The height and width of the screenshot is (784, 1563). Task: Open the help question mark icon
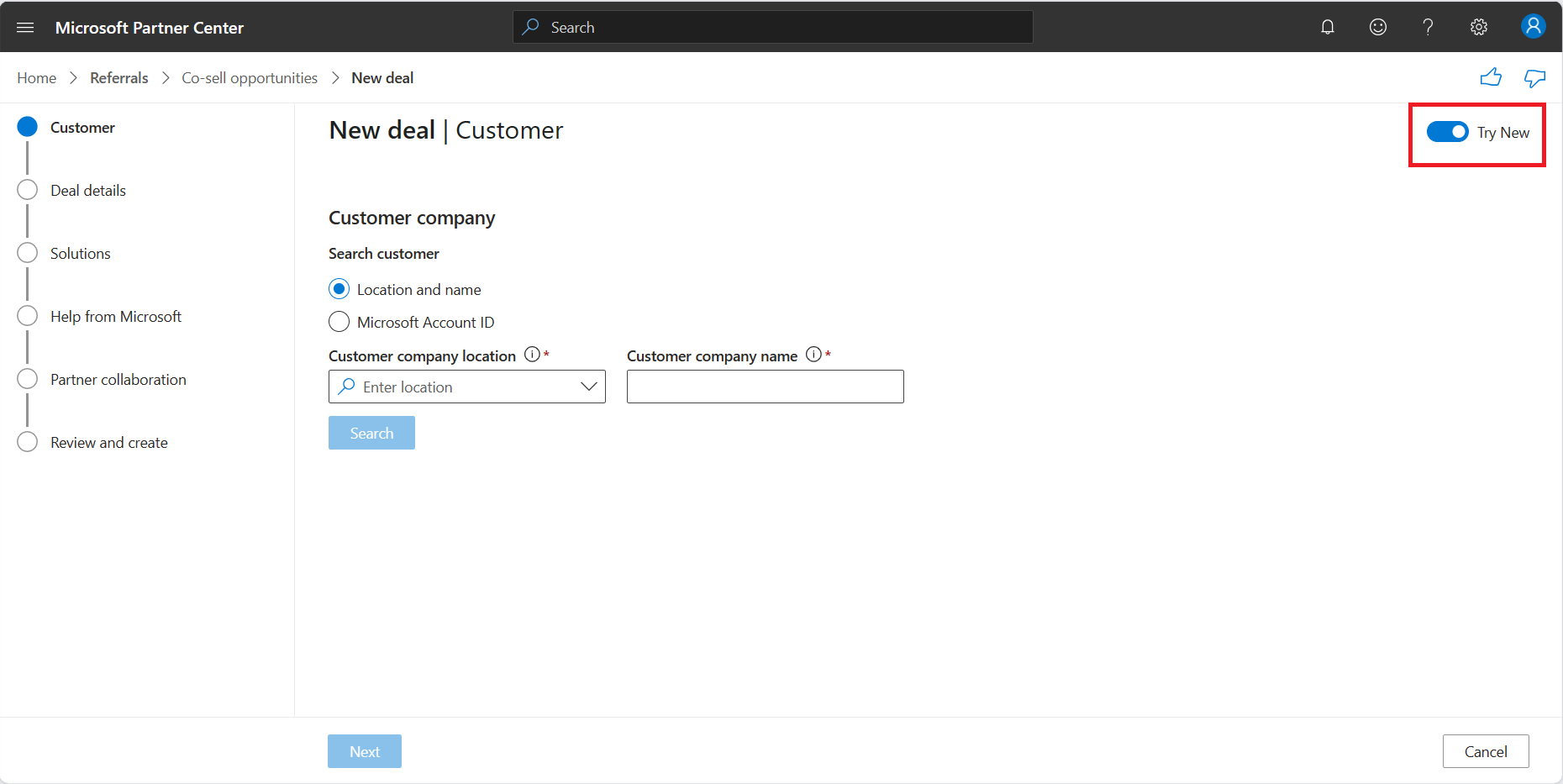[1428, 27]
